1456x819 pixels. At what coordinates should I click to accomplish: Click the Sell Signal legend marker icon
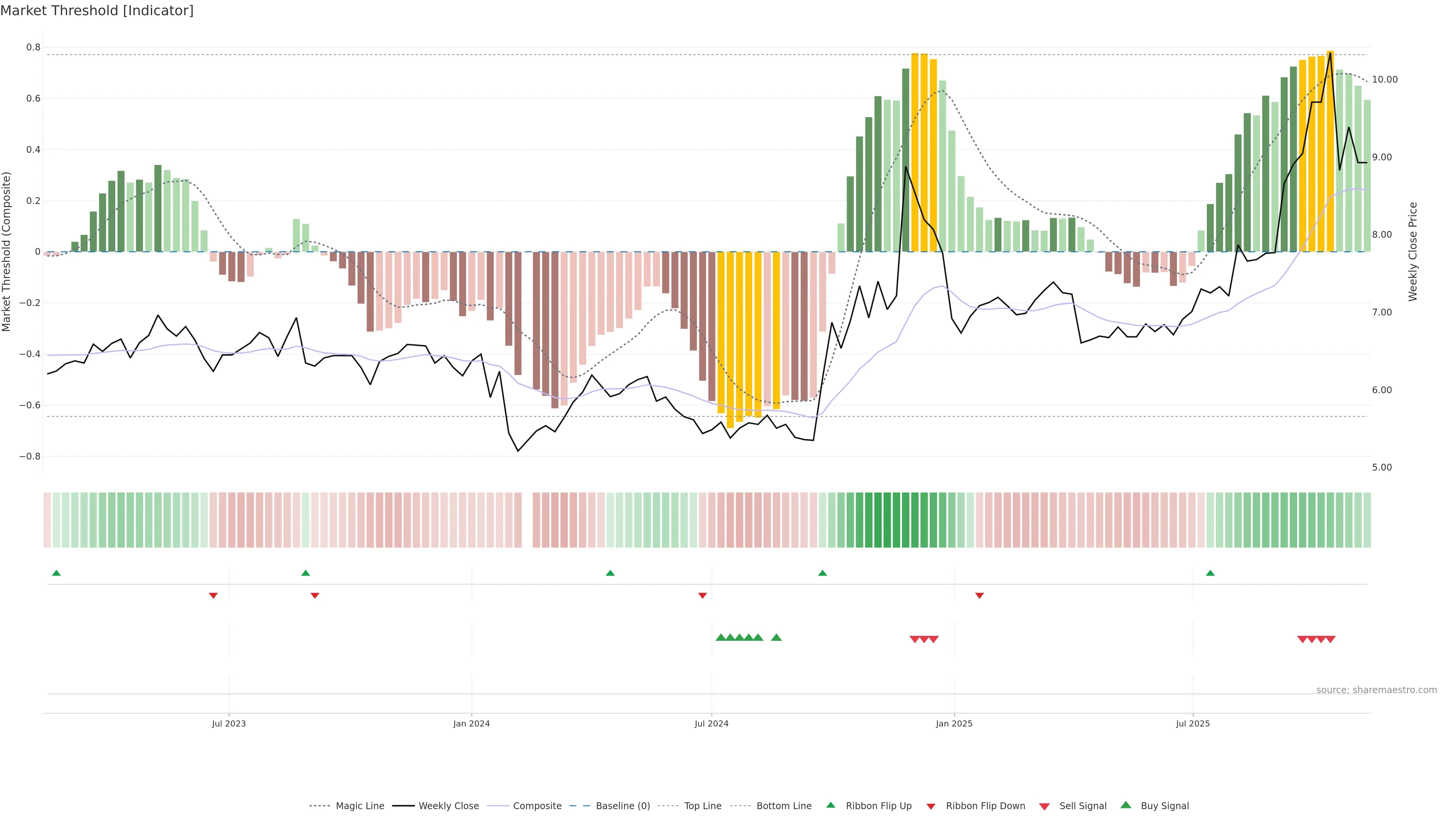click(x=1045, y=806)
